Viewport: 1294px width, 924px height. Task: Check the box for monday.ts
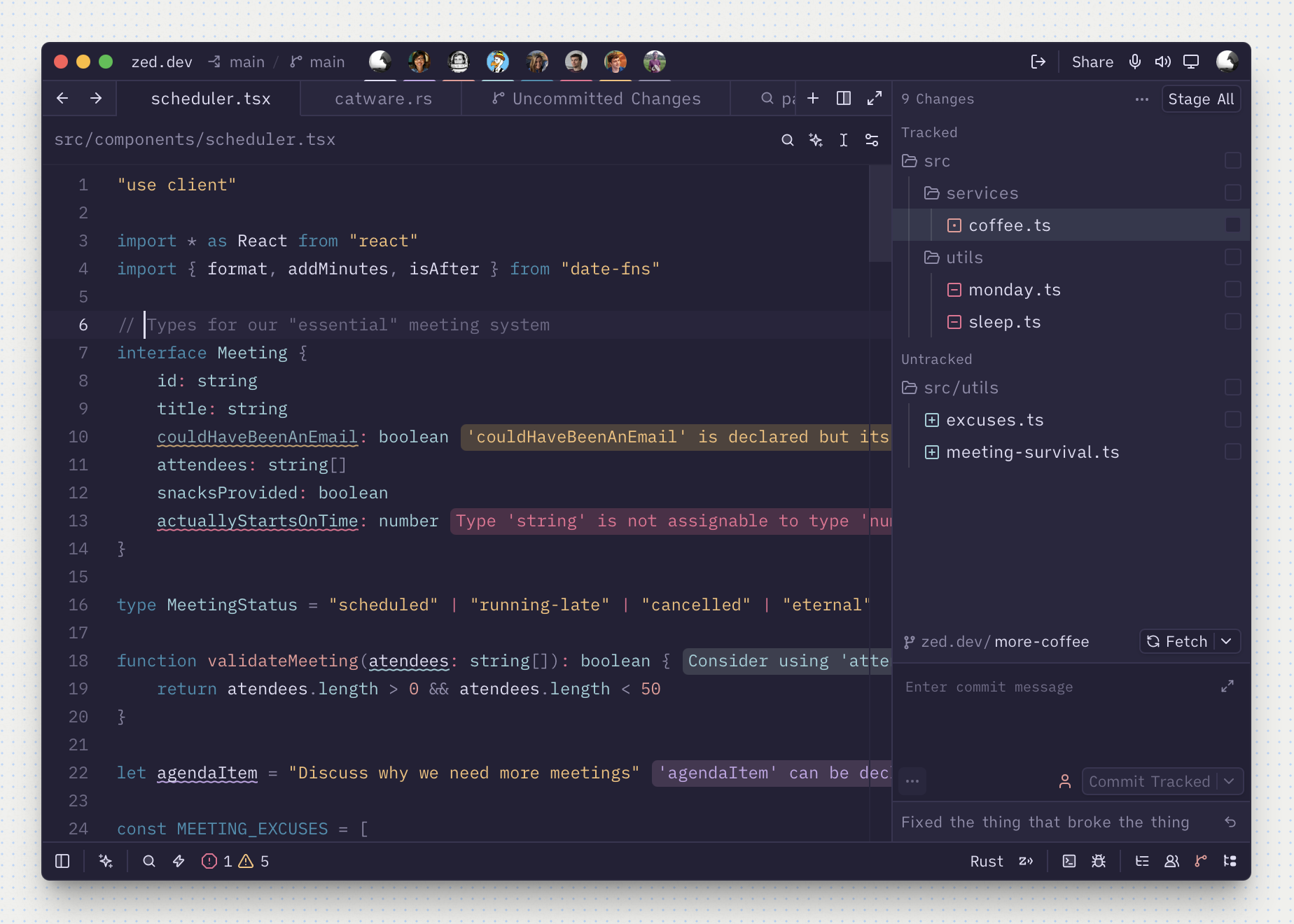coord(1233,289)
